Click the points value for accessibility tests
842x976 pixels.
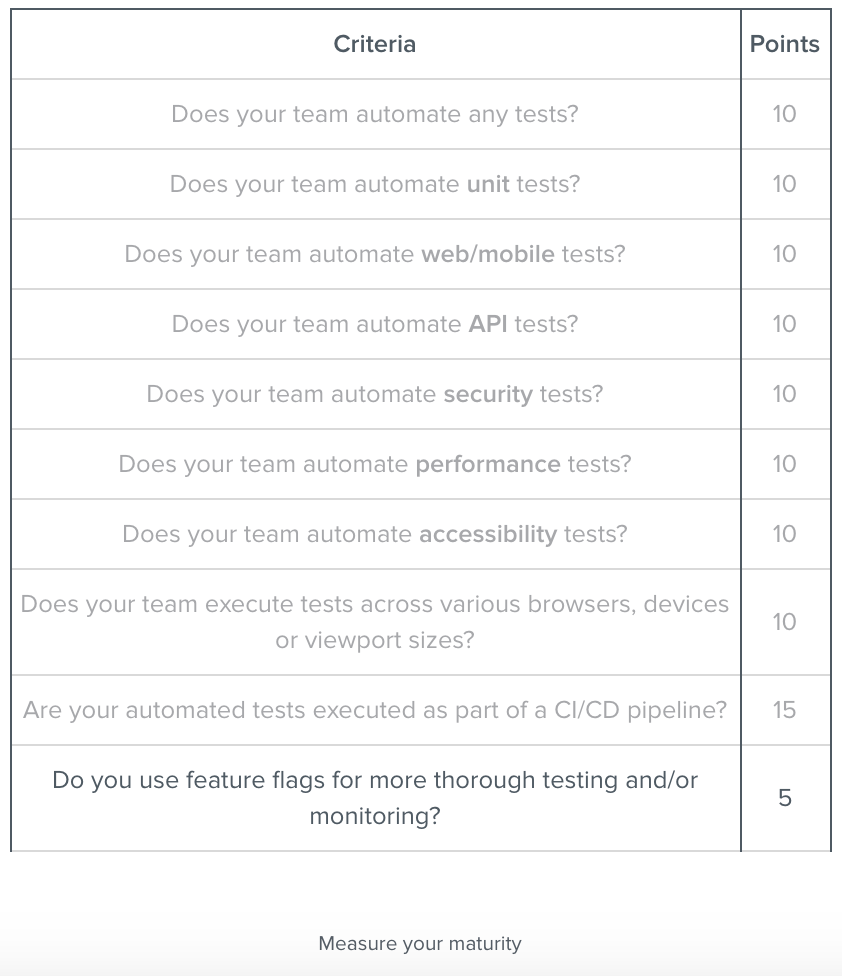coord(785,534)
